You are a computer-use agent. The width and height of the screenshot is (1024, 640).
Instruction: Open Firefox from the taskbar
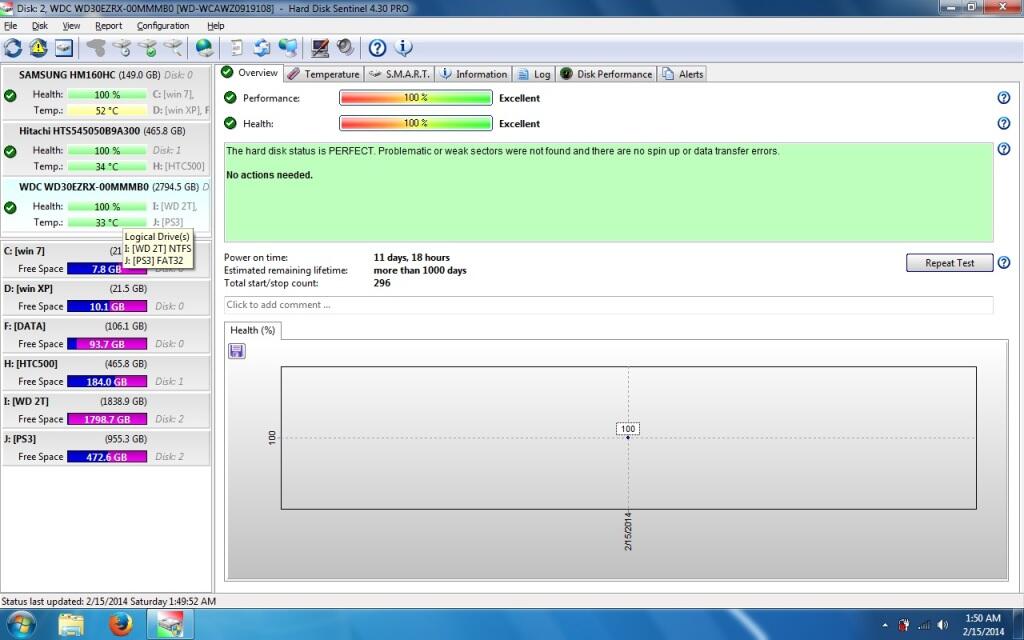point(120,624)
